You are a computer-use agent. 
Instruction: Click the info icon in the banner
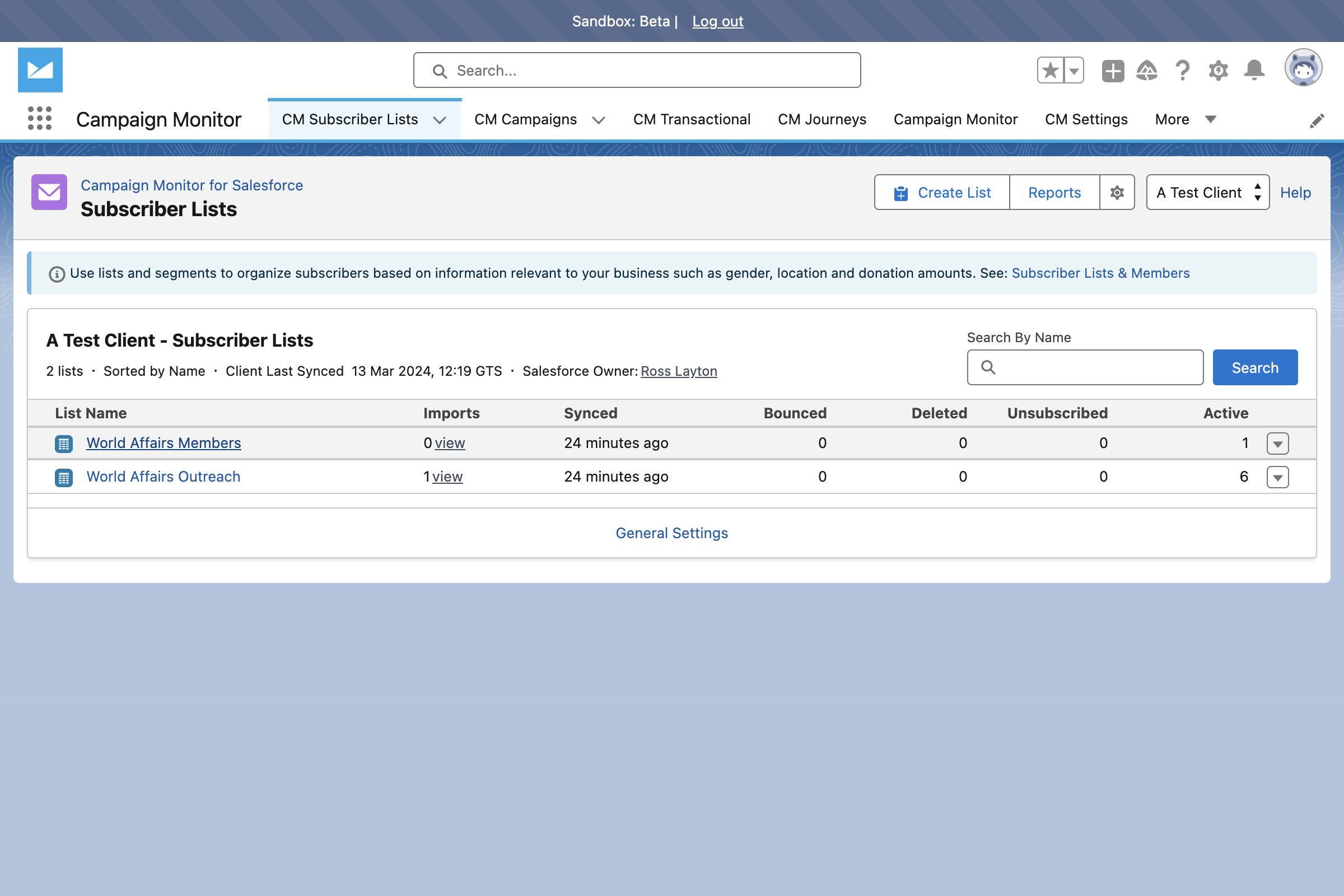click(57, 274)
